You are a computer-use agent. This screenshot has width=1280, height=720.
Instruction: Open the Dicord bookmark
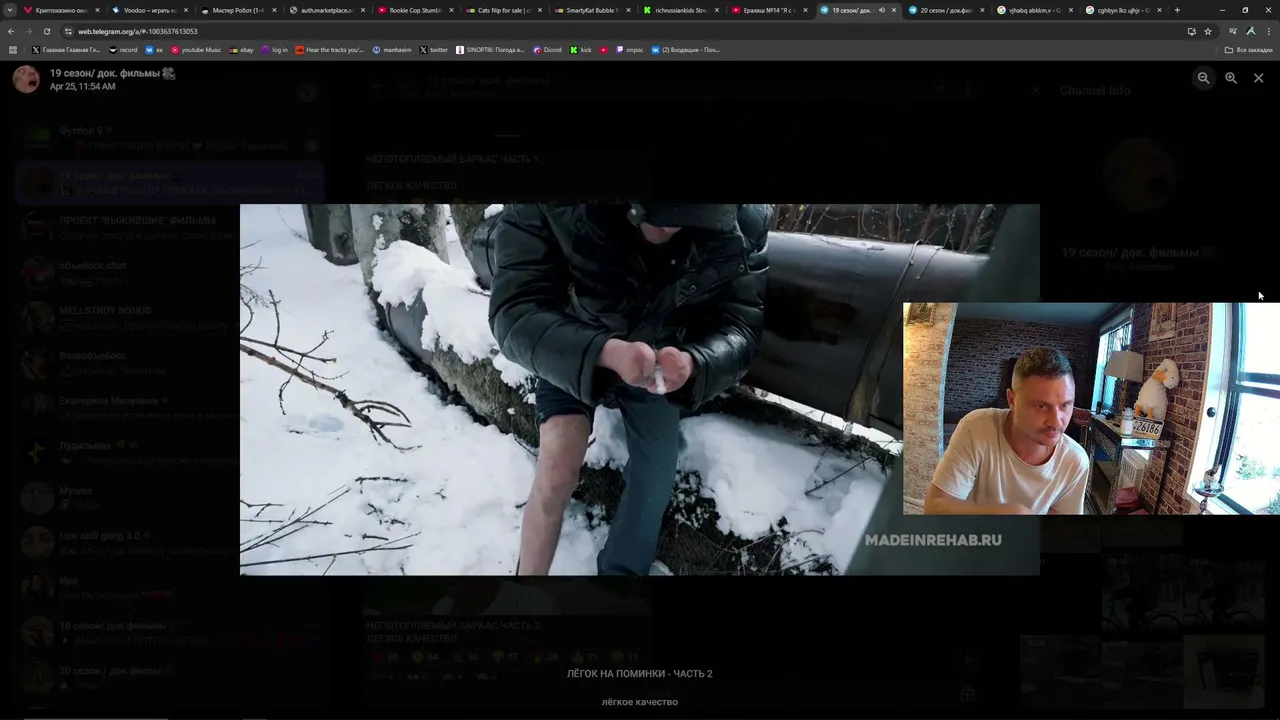pos(547,49)
